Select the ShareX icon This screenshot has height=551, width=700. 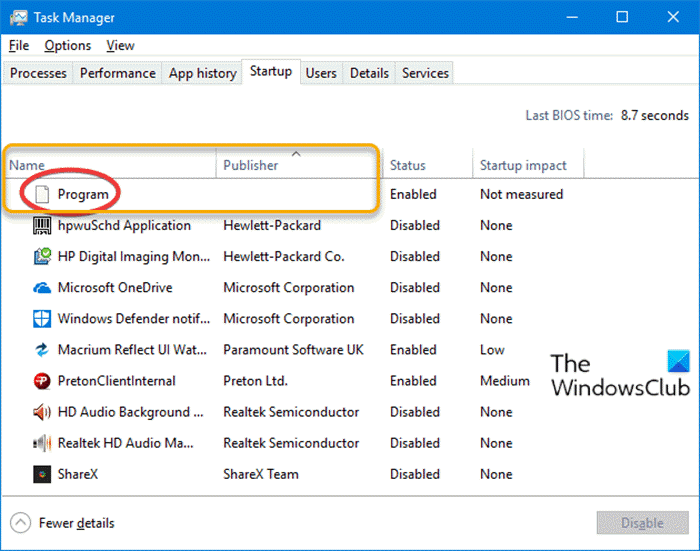(42, 474)
